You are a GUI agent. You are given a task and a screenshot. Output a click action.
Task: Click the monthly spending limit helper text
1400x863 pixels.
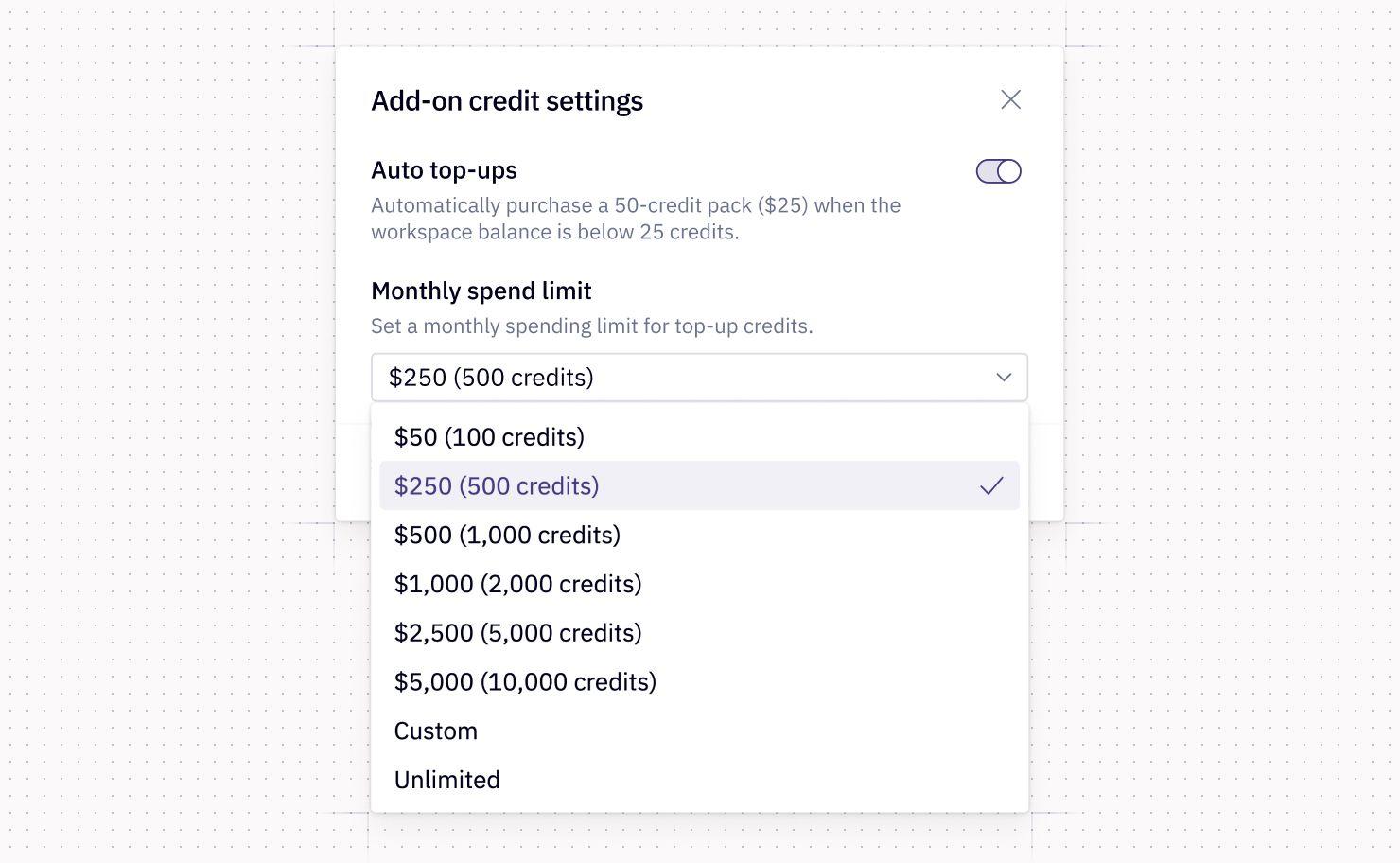click(x=592, y=326)
